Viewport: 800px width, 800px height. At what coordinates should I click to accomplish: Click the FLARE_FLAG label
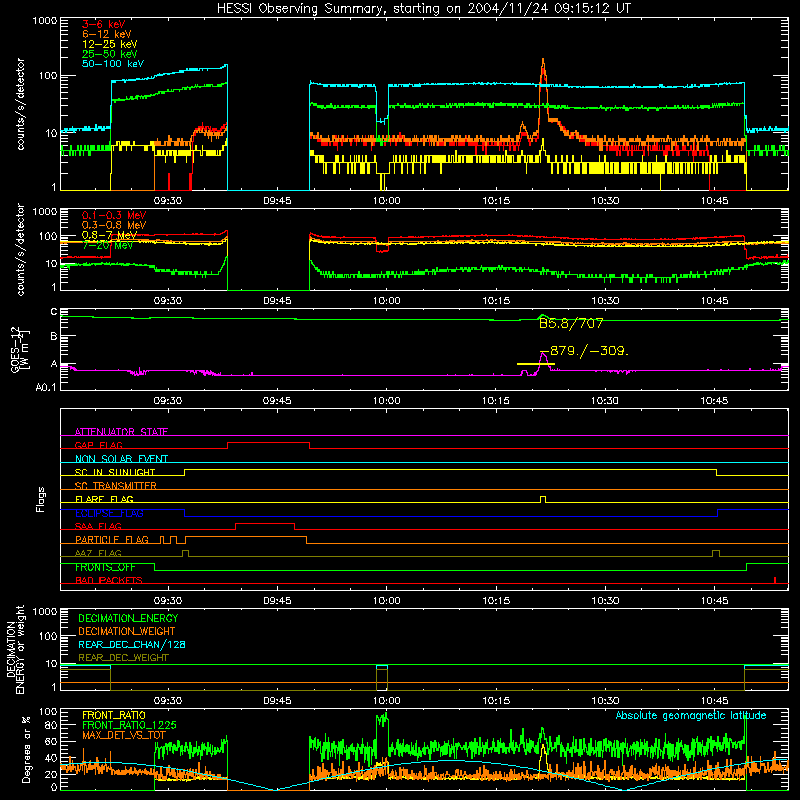click(104, 499)
